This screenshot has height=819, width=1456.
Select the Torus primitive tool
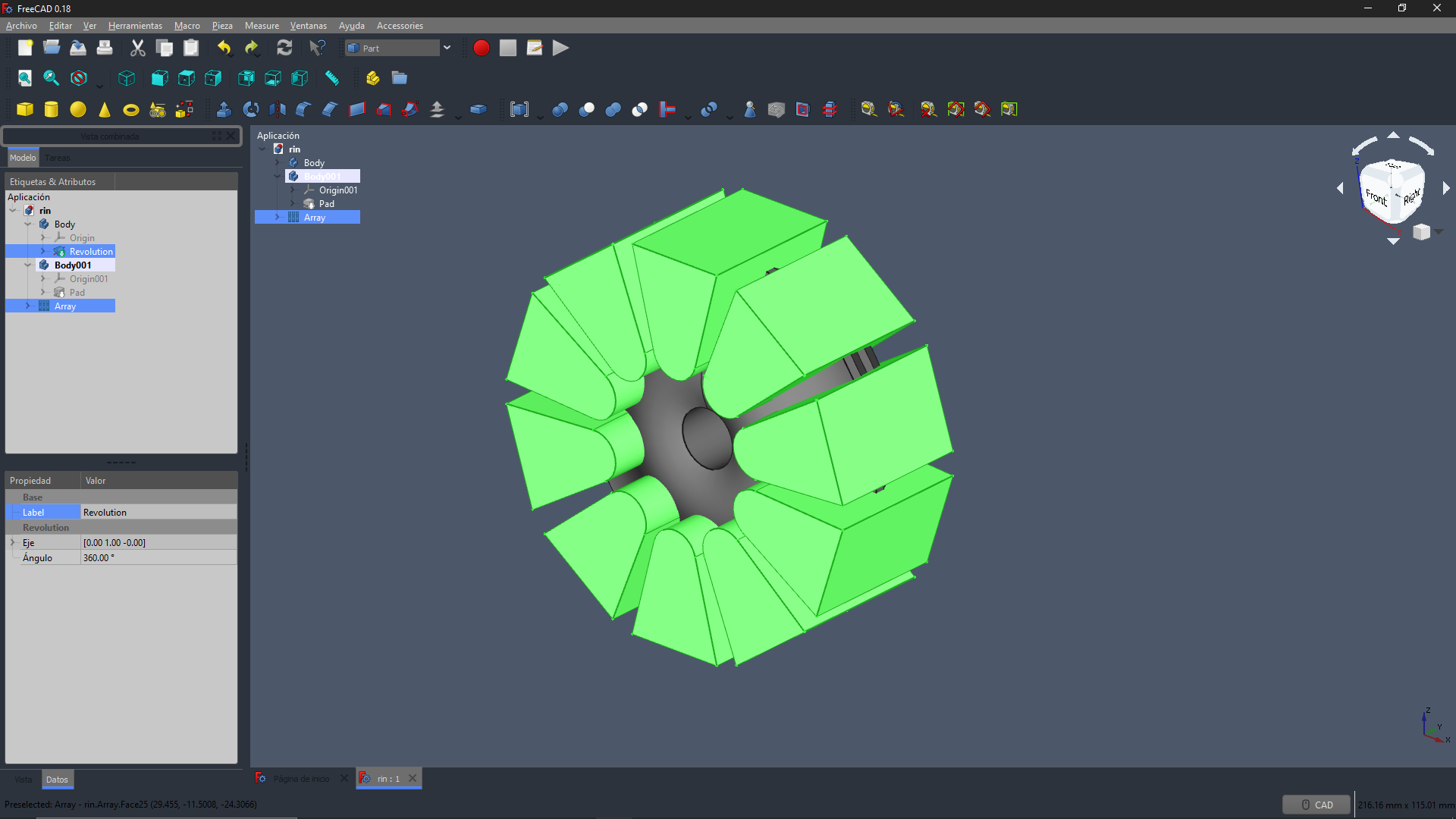coord(131,109)
